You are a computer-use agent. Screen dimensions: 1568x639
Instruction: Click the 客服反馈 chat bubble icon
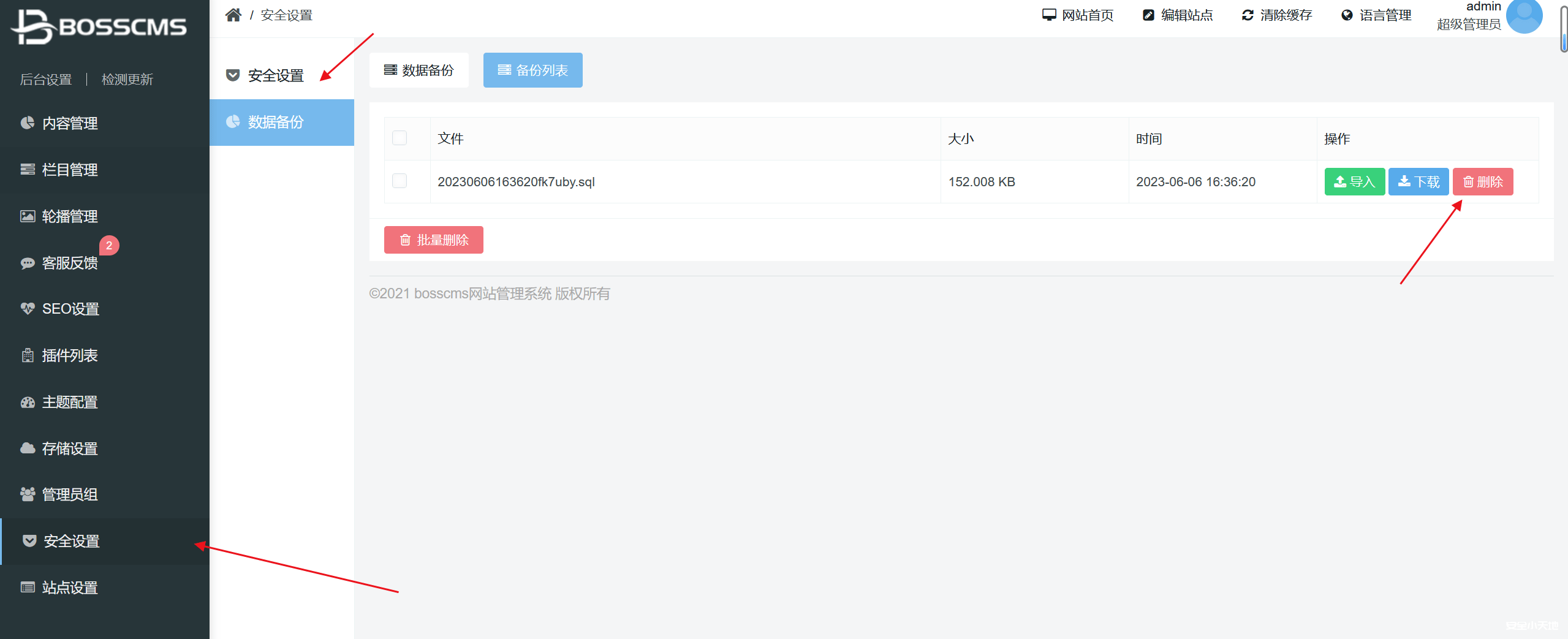click(x=28, y=263)
